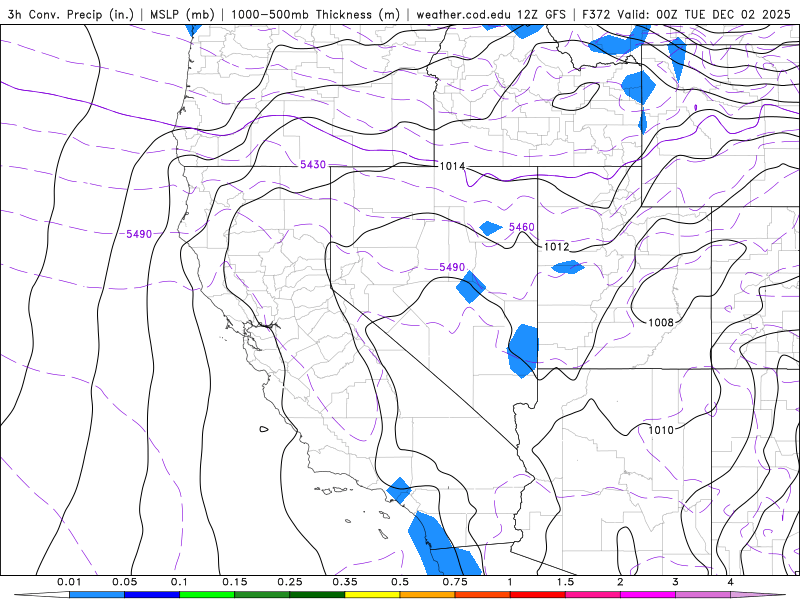Click the 0.25 legend value
Viewport: 800px width, 600px height.
point(289,582)
